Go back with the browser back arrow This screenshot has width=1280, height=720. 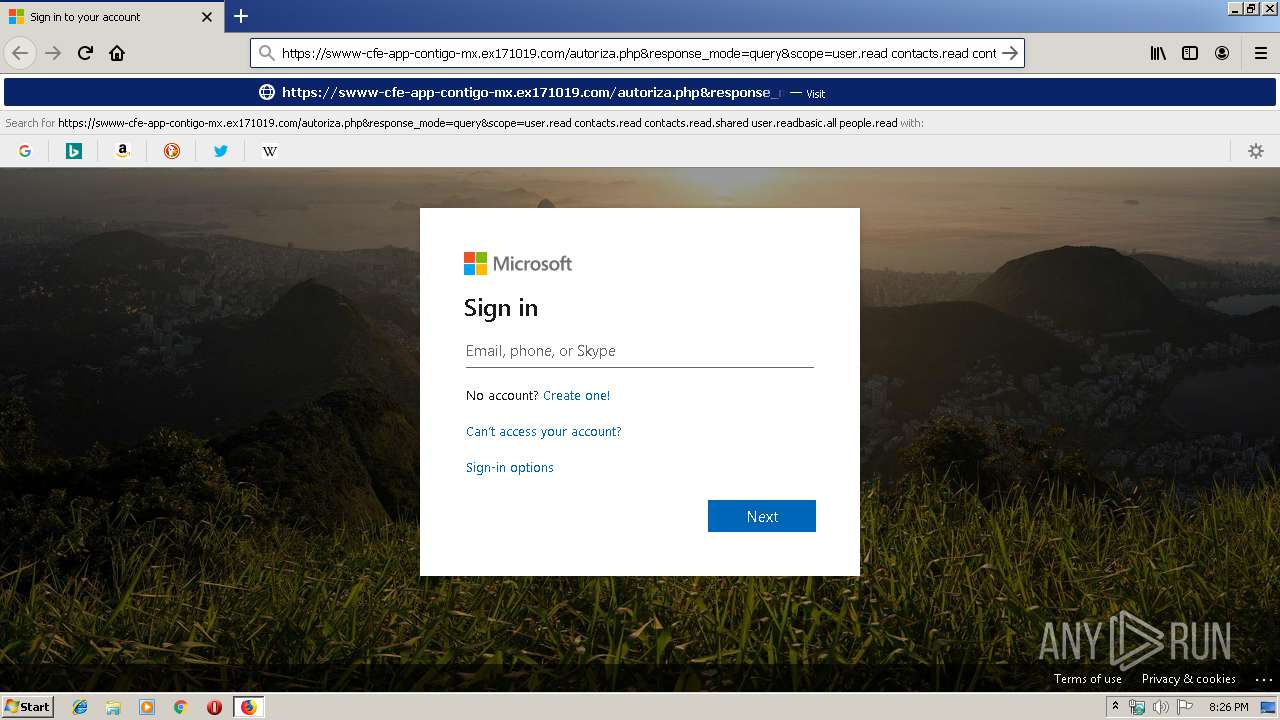click(x=20, y=53)
